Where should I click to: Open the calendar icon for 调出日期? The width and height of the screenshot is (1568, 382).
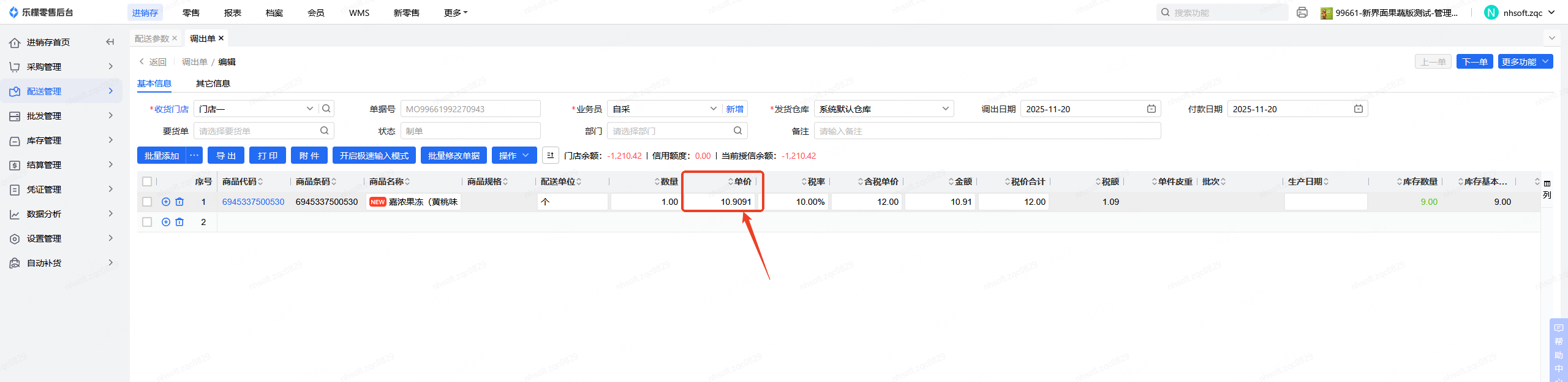pyautogui.click(x=1151, y=109)
